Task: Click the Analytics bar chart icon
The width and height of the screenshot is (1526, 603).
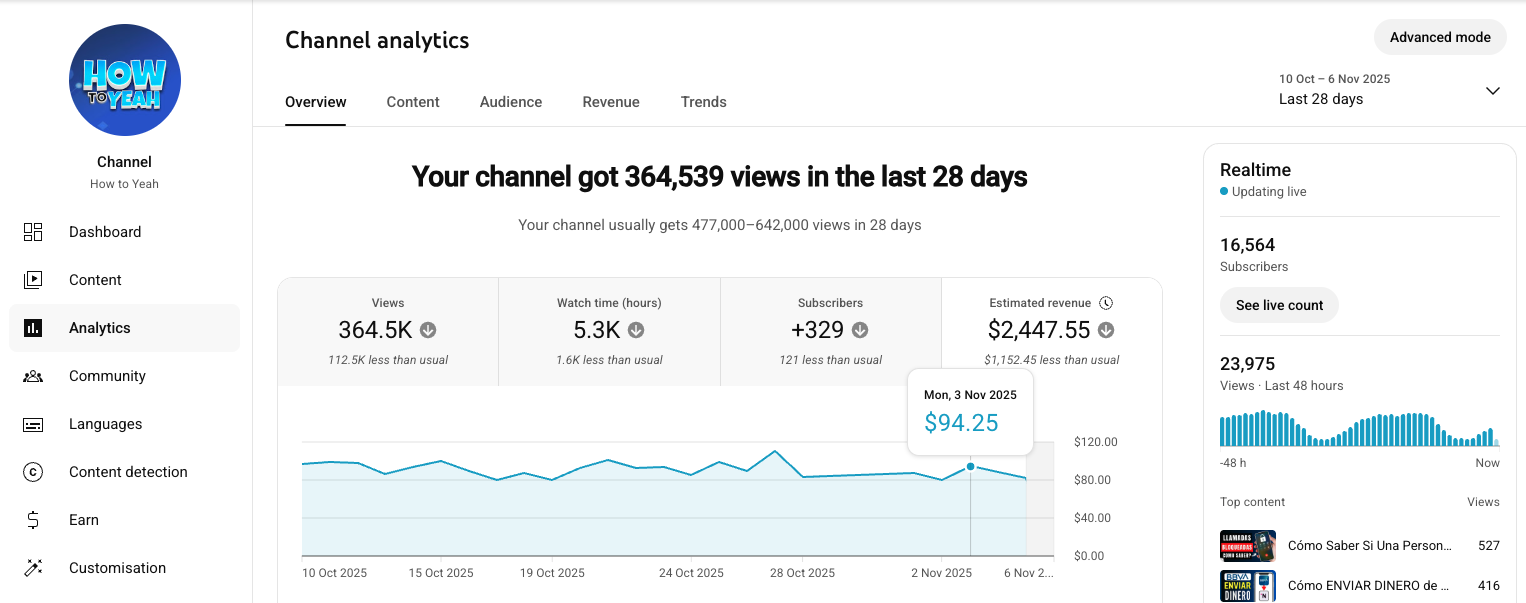Action: click(33, 328)
